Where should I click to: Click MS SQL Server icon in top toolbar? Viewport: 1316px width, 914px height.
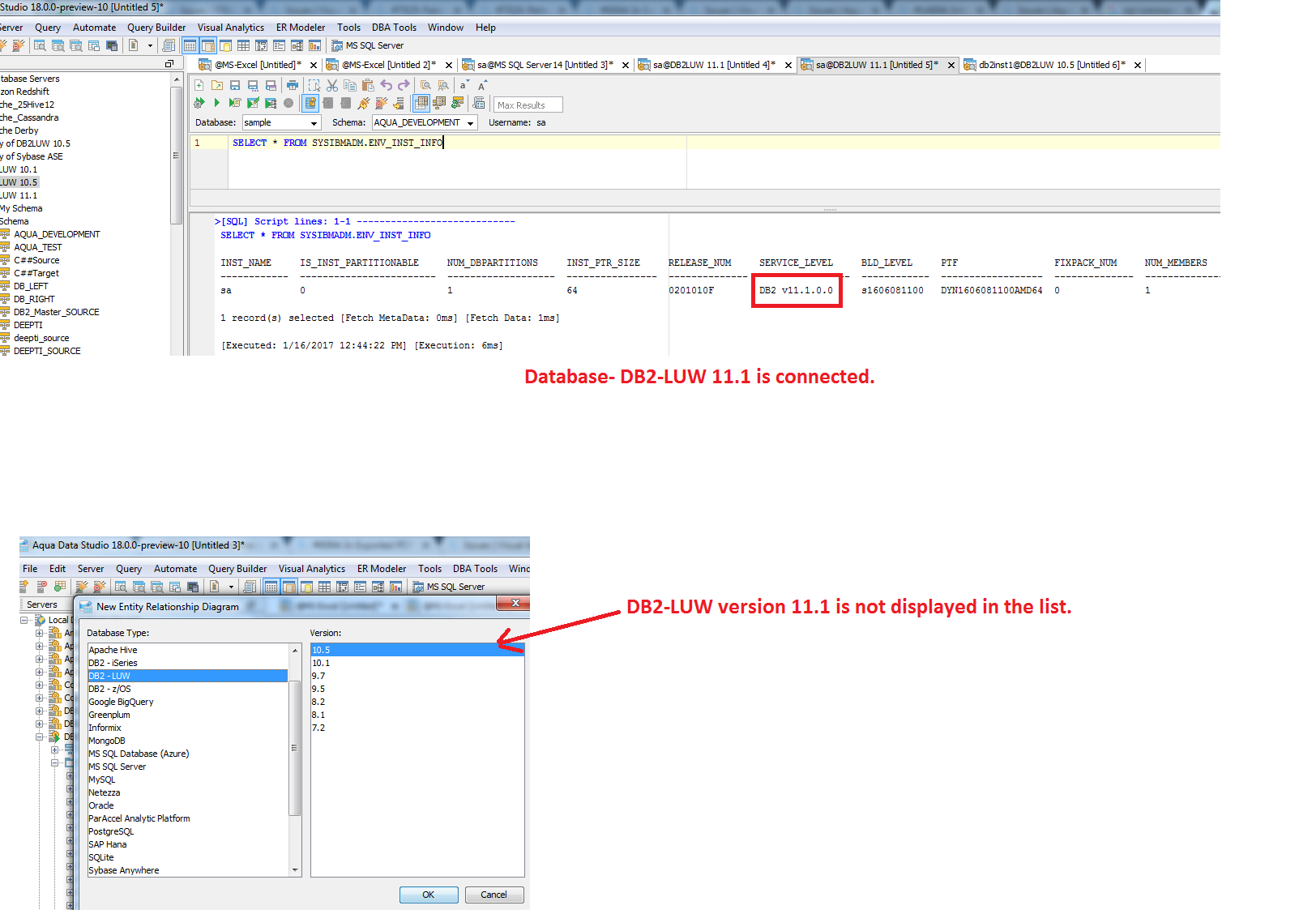click(337, 45)
